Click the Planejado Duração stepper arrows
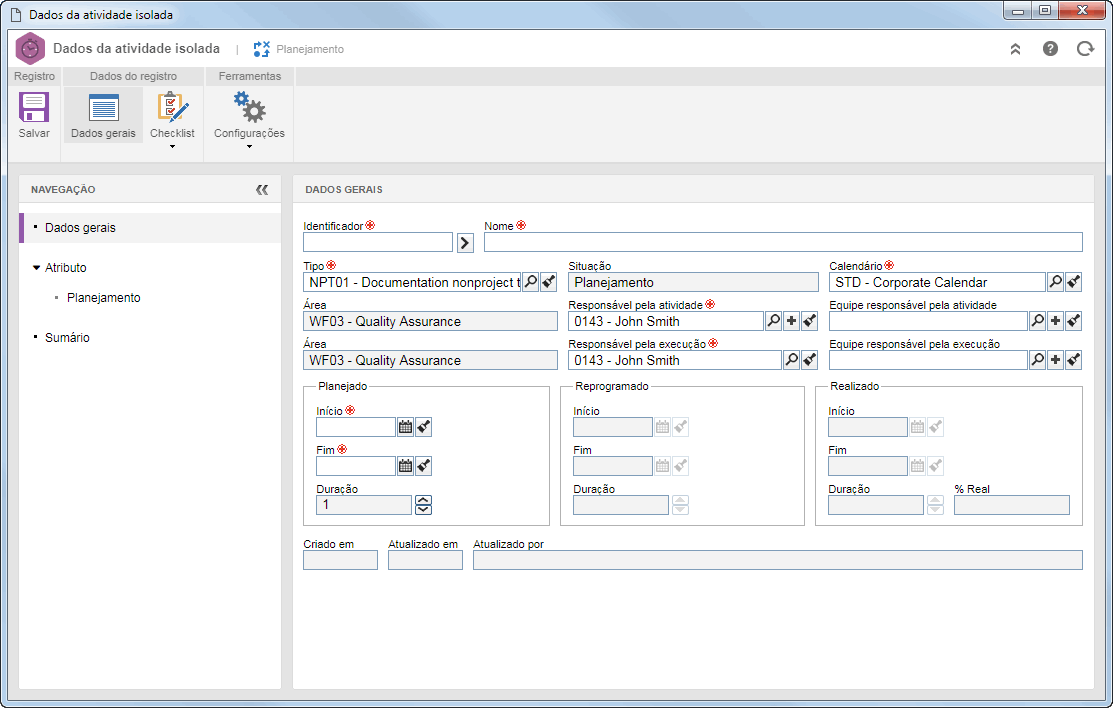Screen dimensions: 1113x708 coord(423,505)
